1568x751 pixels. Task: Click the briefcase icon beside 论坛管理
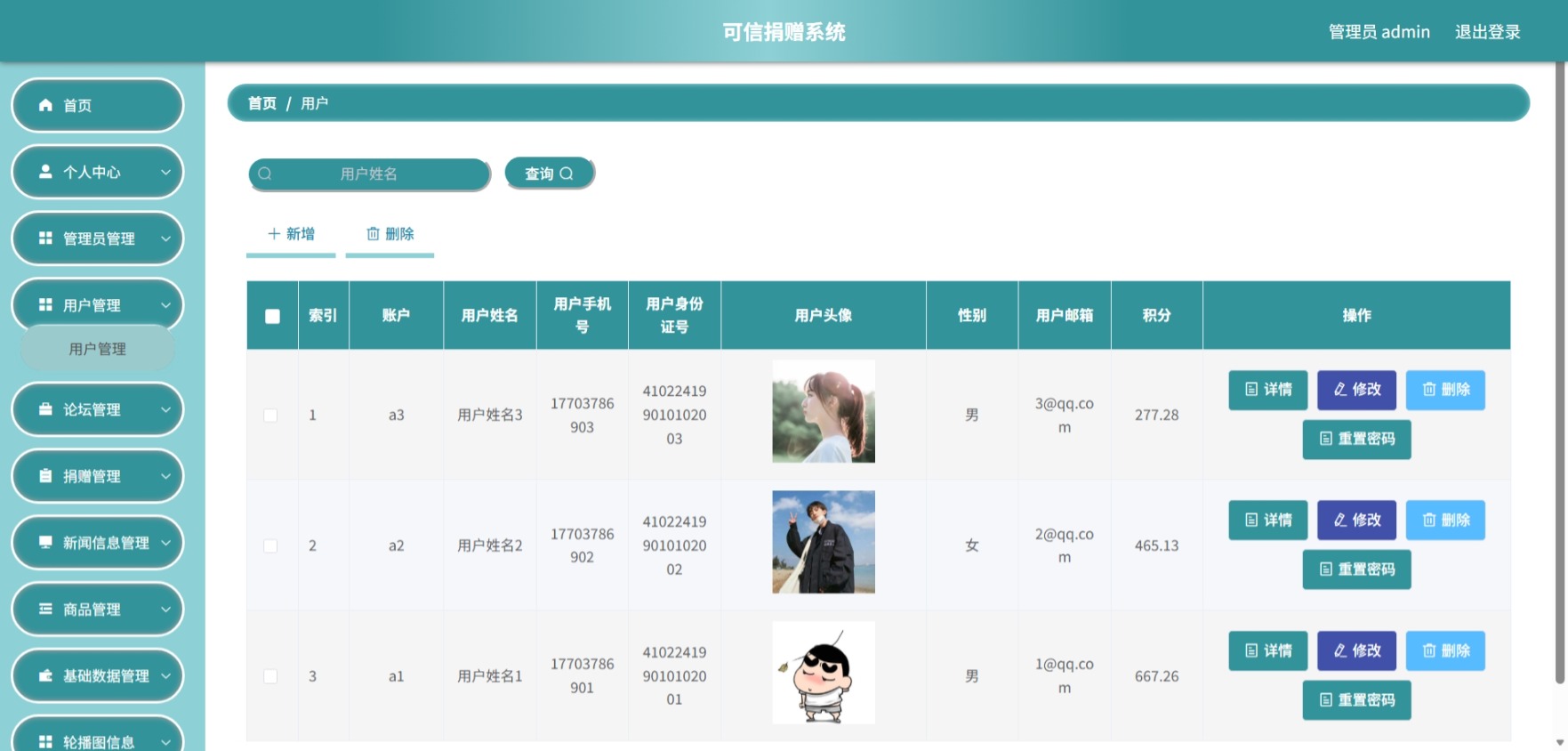pyautogui.click(x=45, y=409)
